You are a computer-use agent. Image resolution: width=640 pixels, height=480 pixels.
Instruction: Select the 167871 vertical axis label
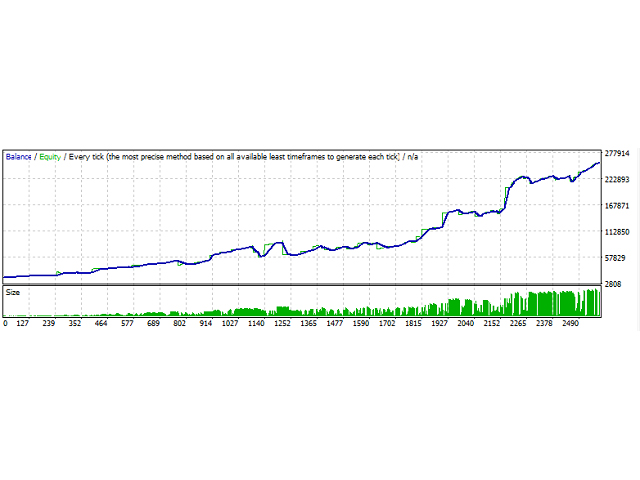(x=619, y=206)
